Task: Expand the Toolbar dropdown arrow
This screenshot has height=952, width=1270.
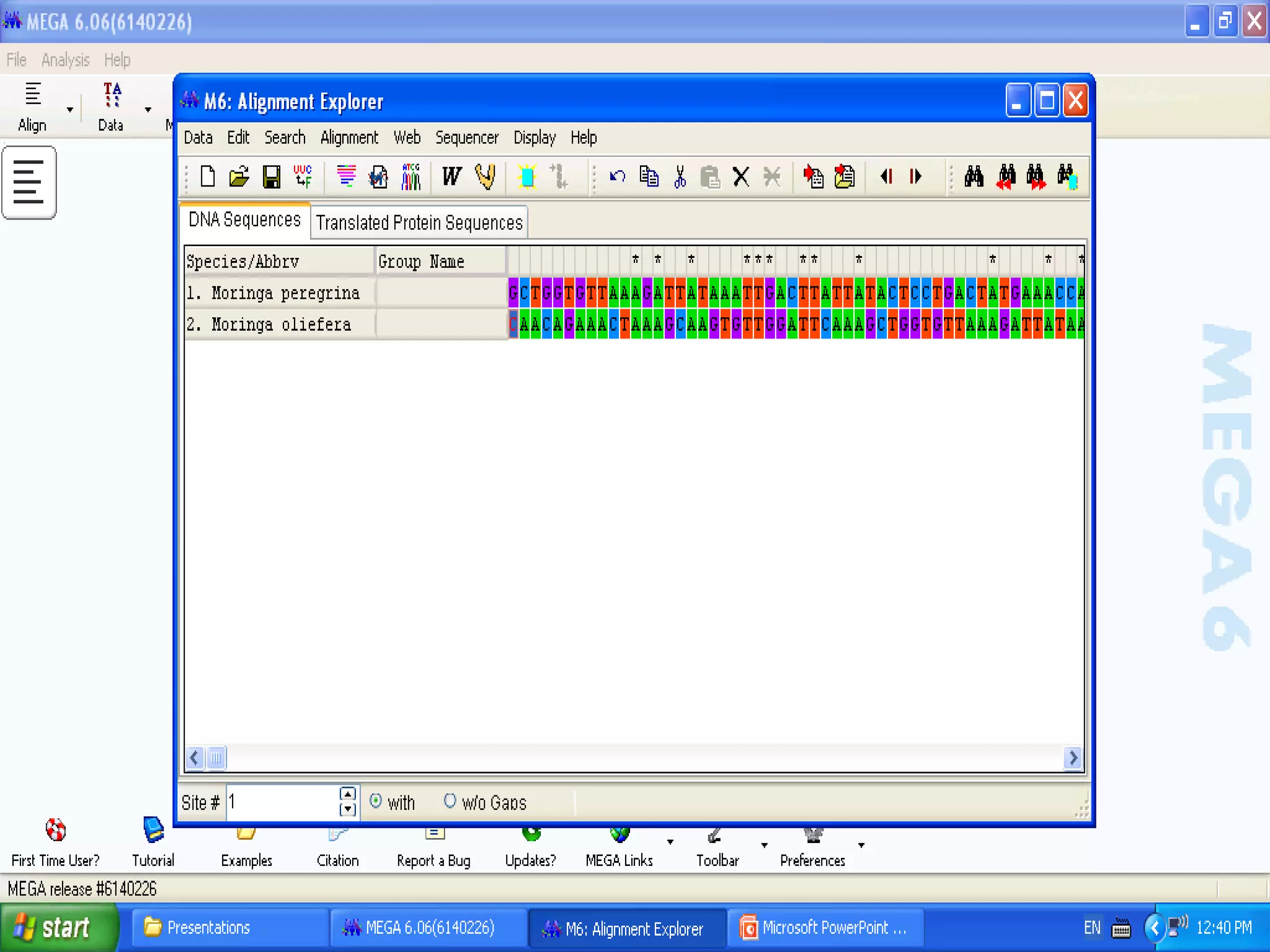Action: click(764, 845)
